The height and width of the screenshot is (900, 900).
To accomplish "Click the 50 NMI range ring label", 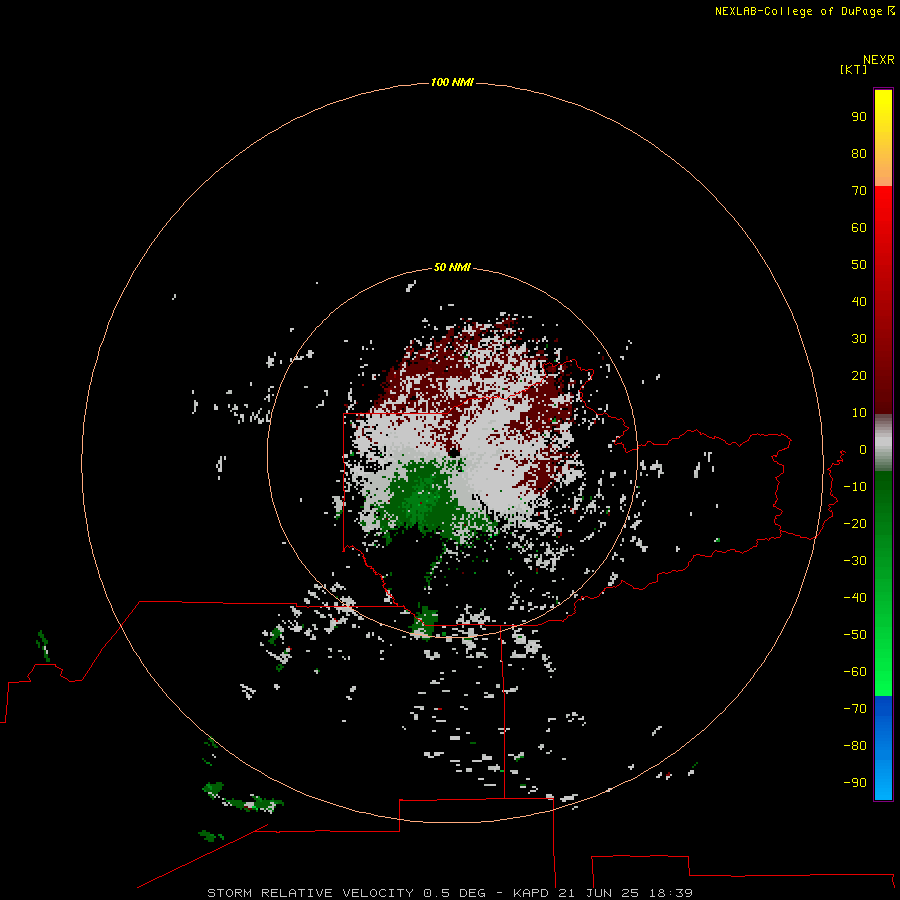I will pos(452,267).
